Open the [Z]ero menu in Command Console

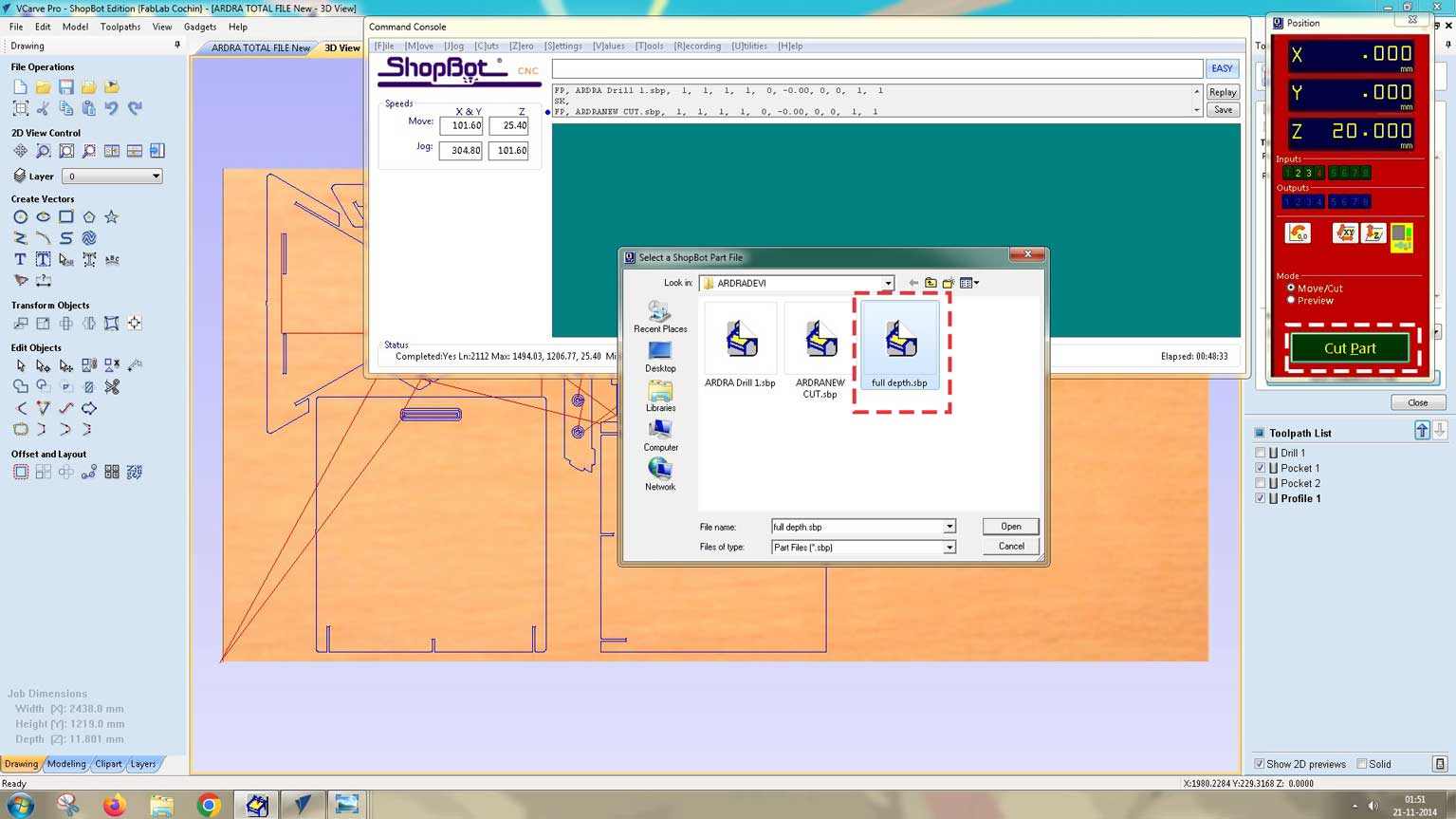click(521, 46)
